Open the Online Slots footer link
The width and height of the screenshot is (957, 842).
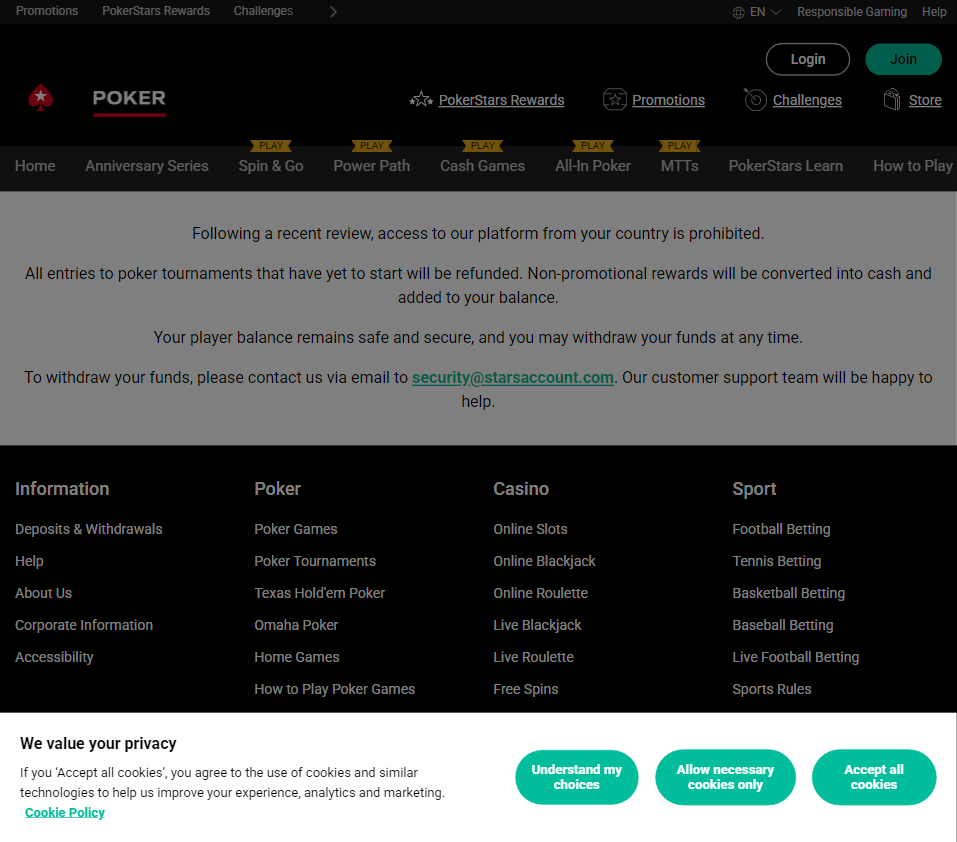pos(530,529)
